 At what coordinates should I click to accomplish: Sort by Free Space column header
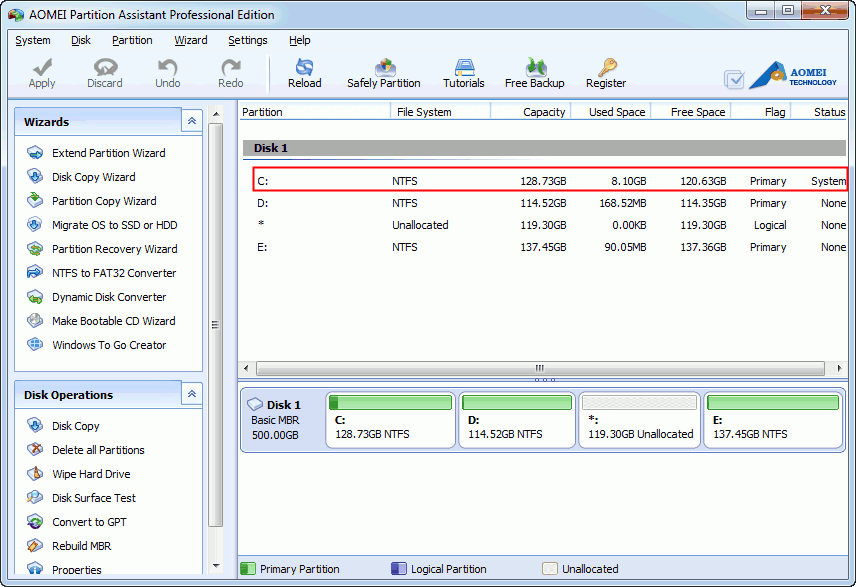point(691,112)
